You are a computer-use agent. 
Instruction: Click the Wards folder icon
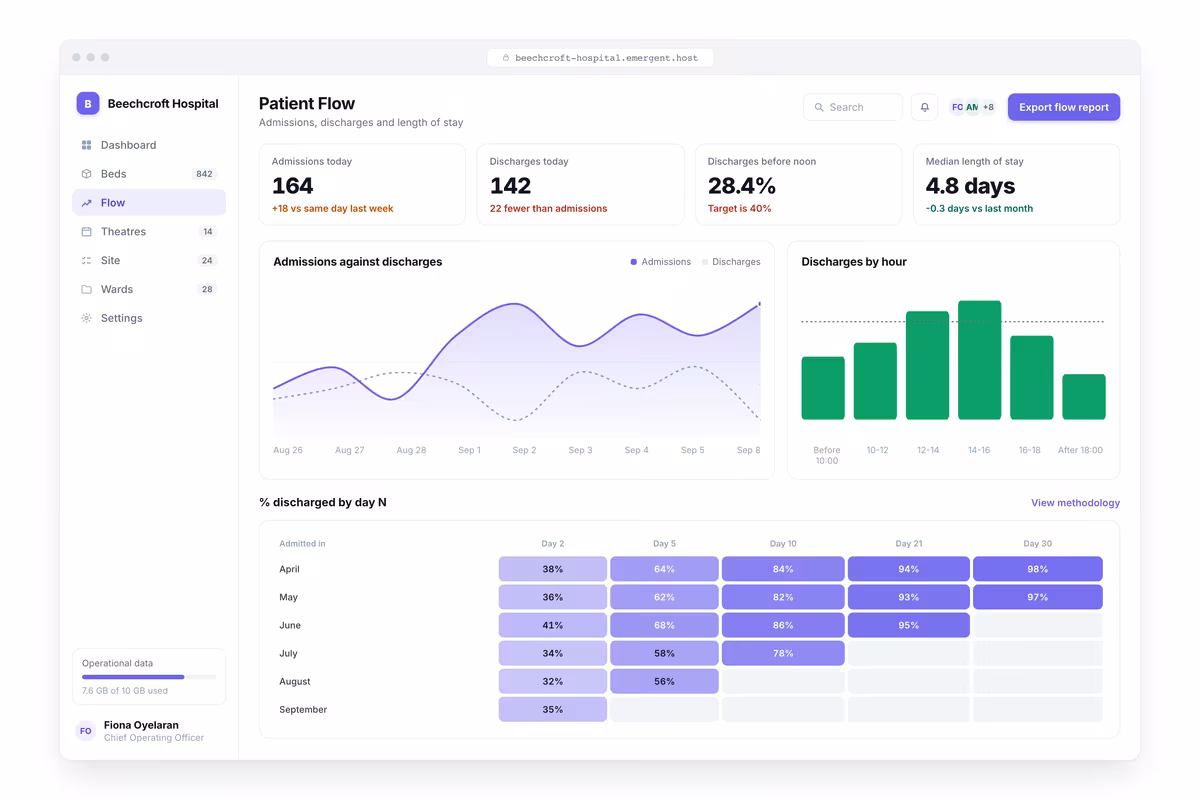point(86,290)
